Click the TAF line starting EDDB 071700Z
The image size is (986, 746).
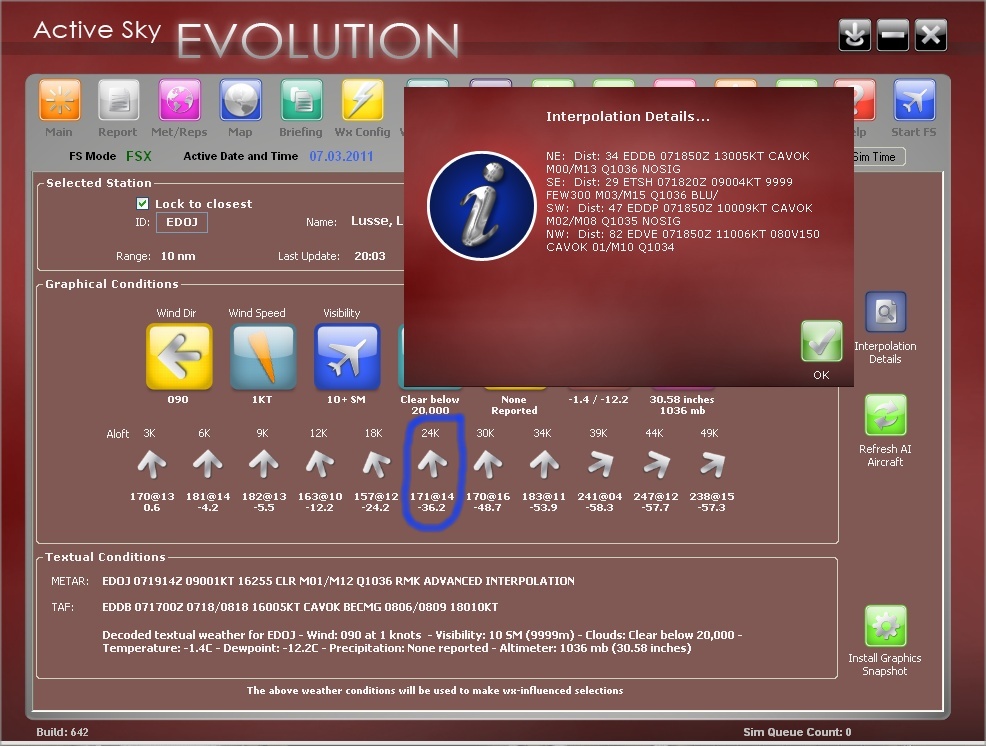tap(300, 607)
